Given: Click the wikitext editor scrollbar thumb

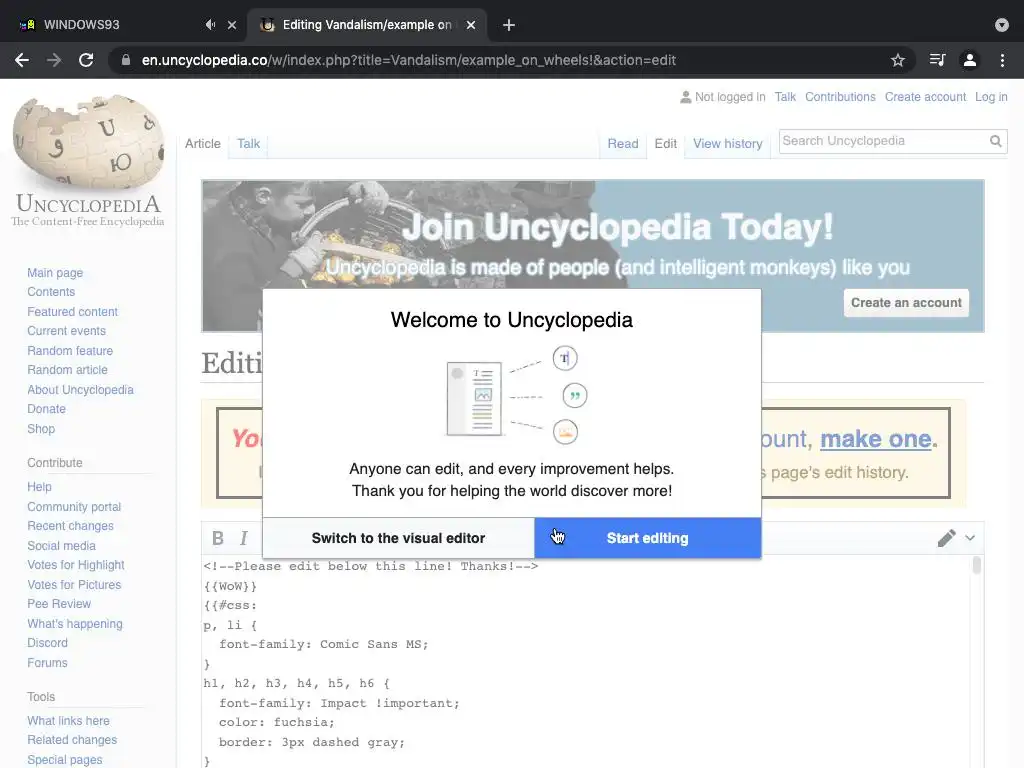Looking at the screenshot, I should 977,565.
